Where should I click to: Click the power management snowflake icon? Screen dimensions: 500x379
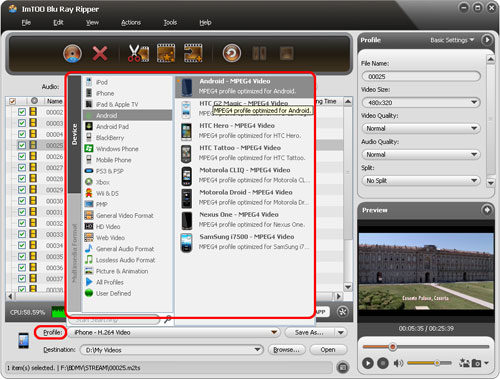click(x=343, y=312)
